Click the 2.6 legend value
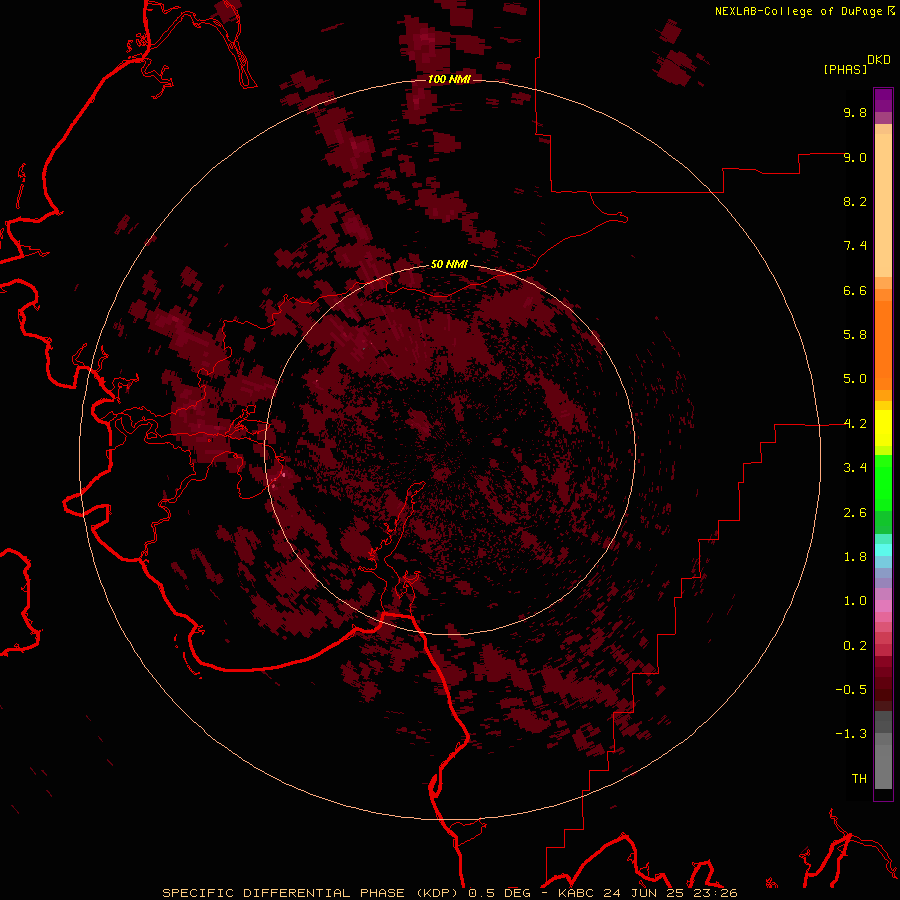The height and width of the screenshot is (900, 900). tap(855, 513)
